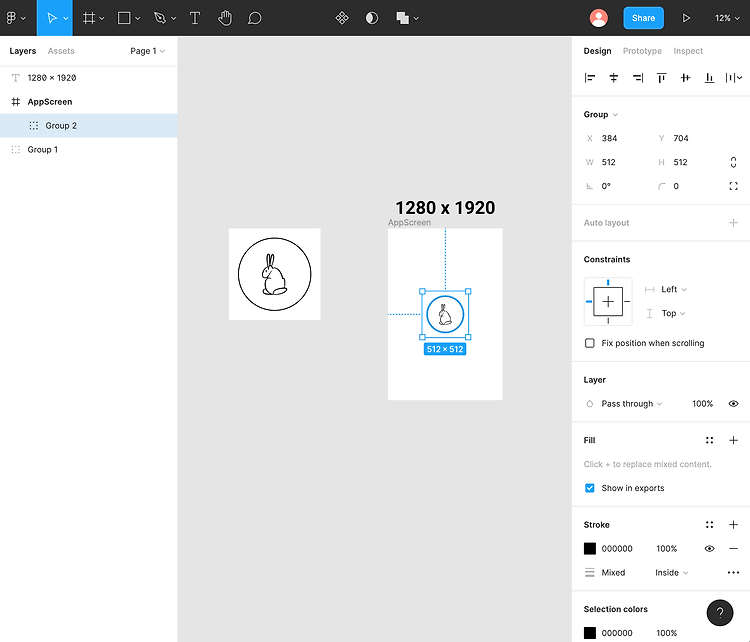Select the Group 1 layer
750x642 pixels.
89,149
